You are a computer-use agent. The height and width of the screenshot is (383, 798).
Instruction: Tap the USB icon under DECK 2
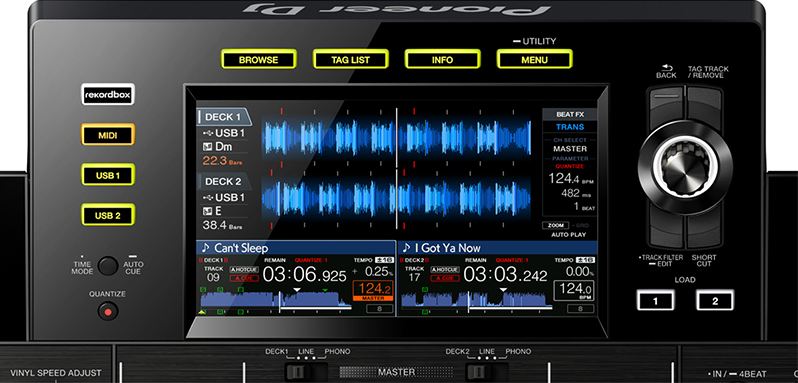coord(207,197)
